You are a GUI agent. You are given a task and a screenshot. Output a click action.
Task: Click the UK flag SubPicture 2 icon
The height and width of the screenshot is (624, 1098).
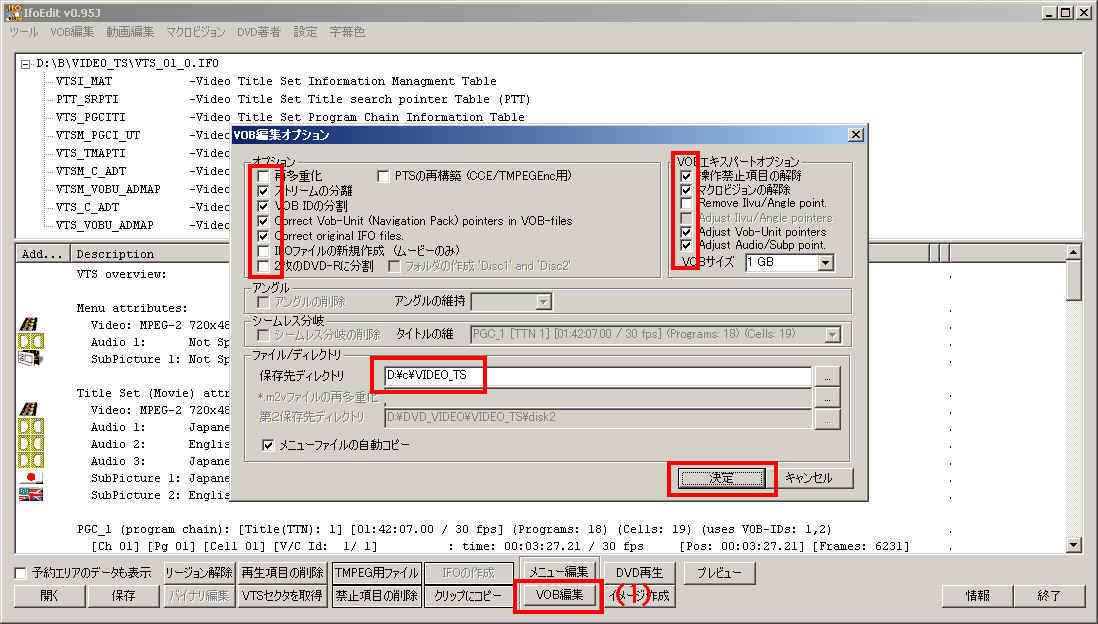pos(30,495)
